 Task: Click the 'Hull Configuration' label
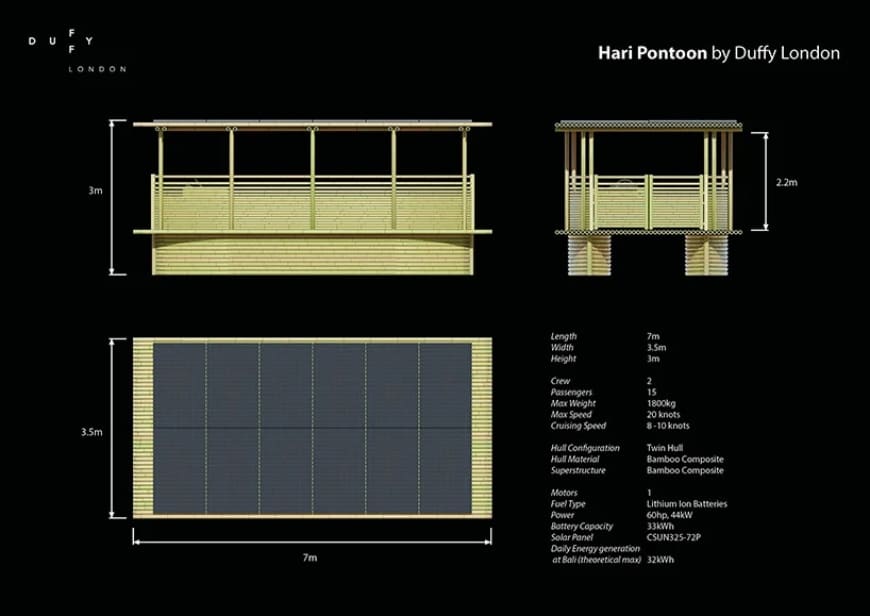[585, 448]
